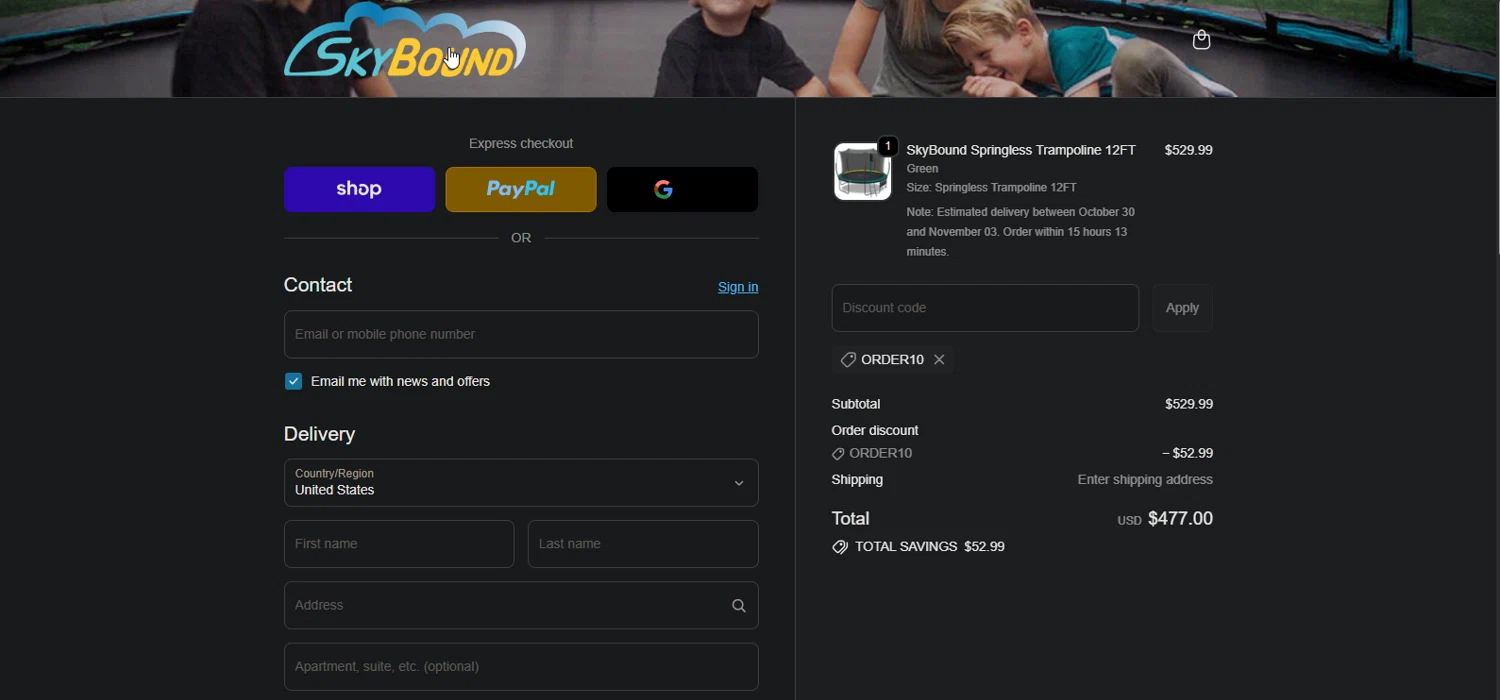Focus the First name field

[399, 544]
